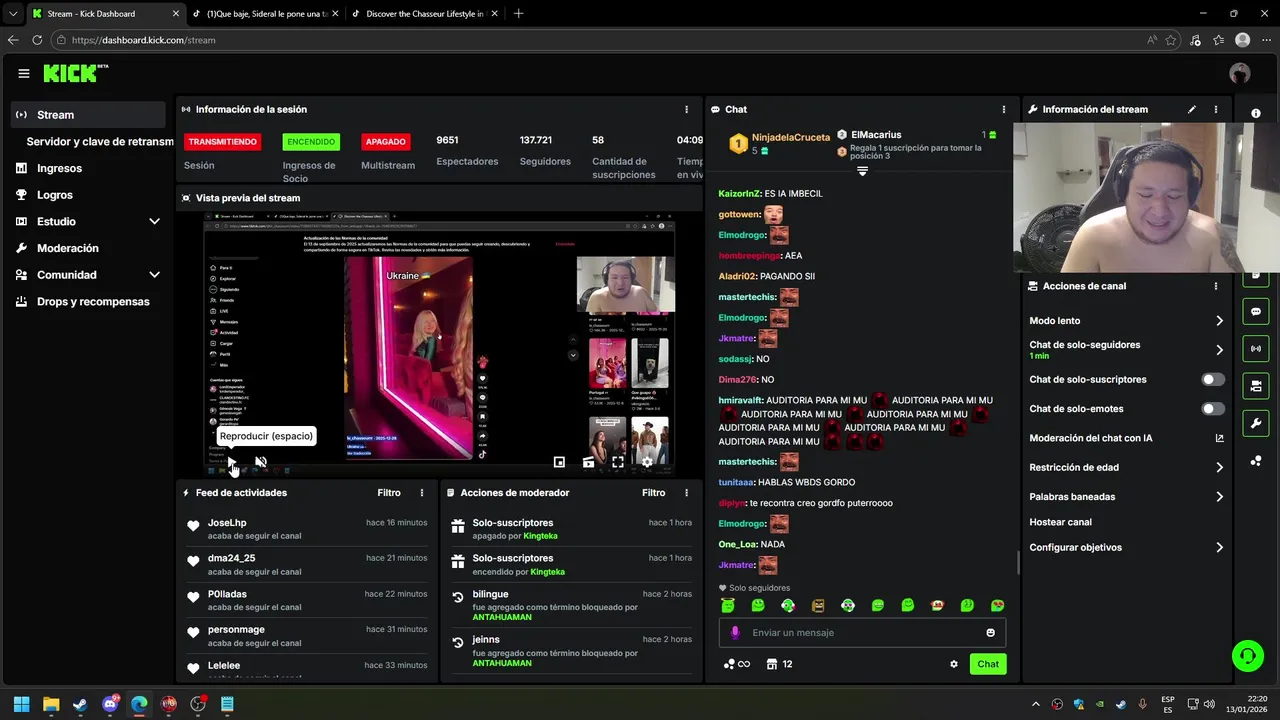Select Stream in the left sidebar

click(88, 115)
